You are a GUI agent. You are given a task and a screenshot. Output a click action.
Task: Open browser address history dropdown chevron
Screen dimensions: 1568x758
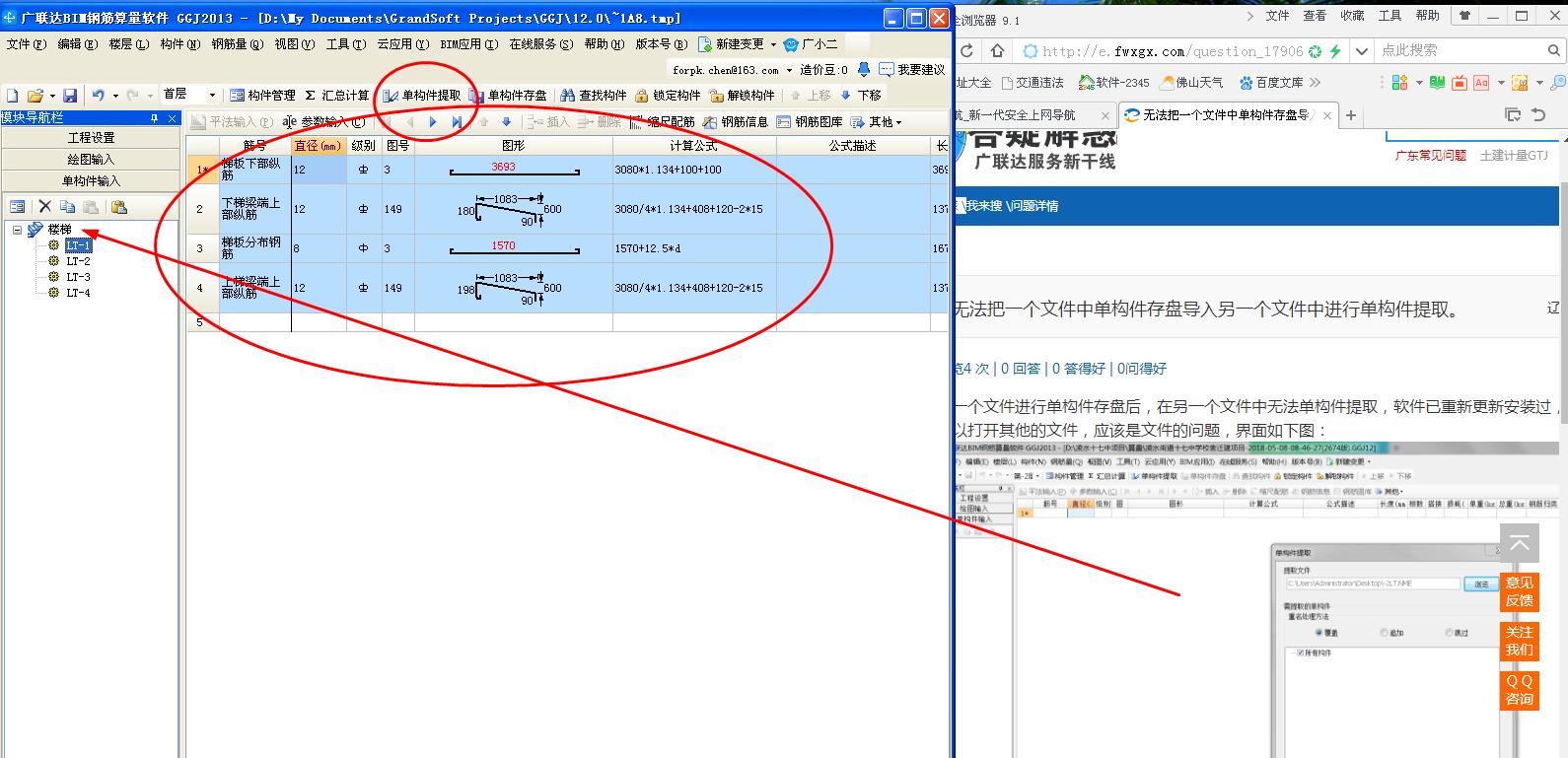1363,50
